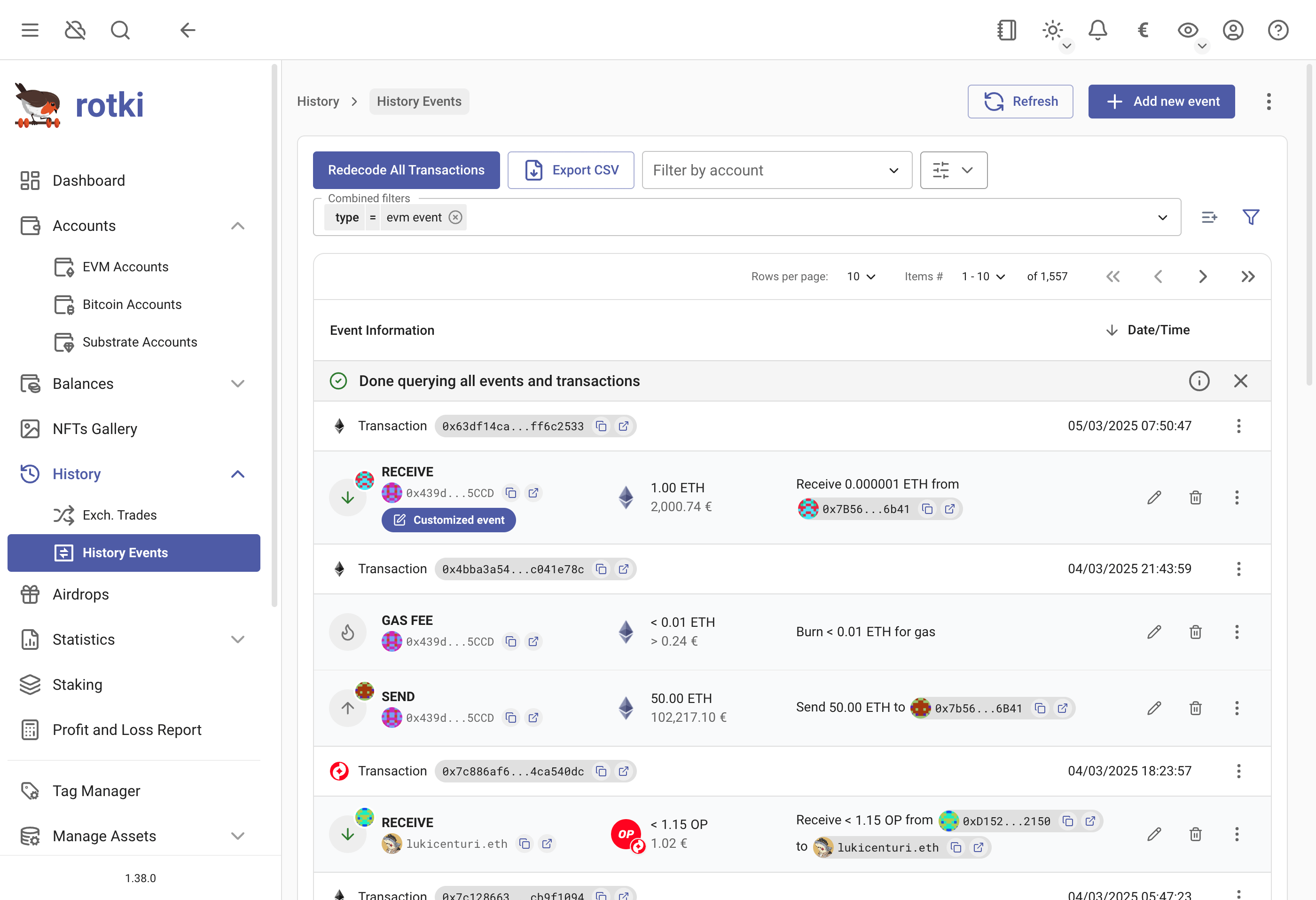Image resolution: width=1316 pixels, height=900 pixels.
Task: Expand the Balances sidebar section
Action: [x=238, y=384]
